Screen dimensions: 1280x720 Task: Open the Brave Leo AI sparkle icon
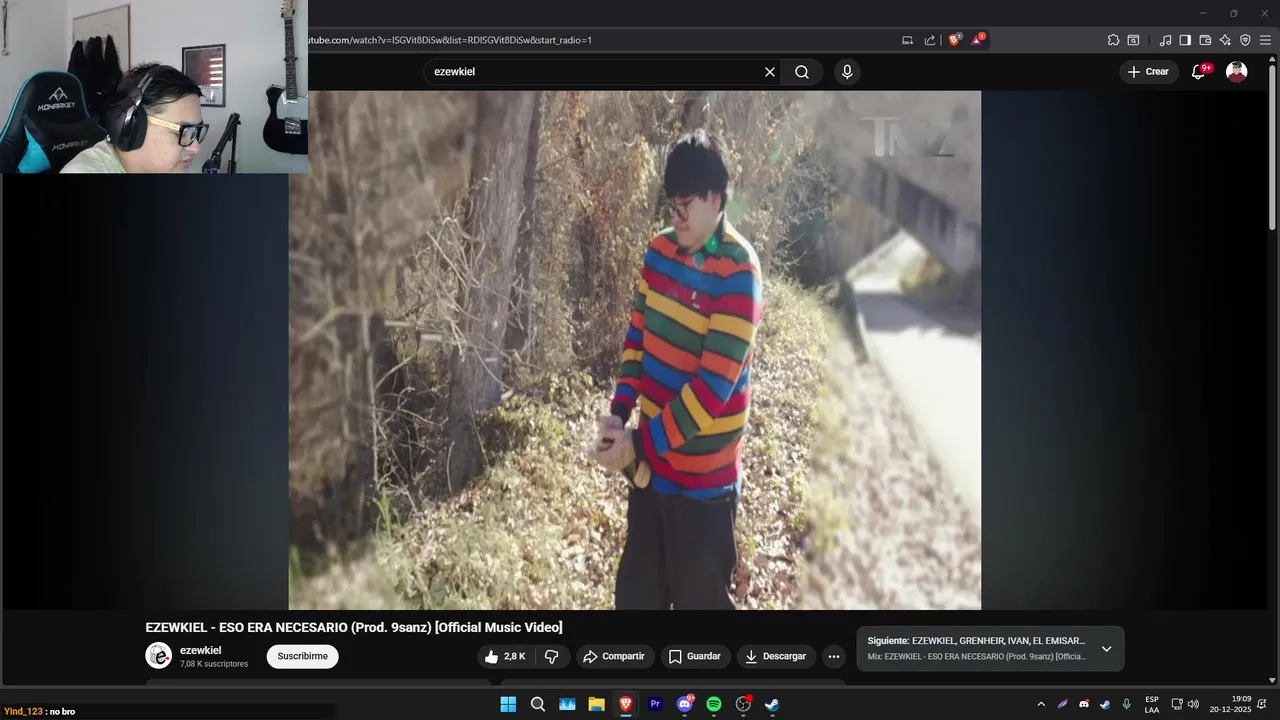pos(1225,40)
